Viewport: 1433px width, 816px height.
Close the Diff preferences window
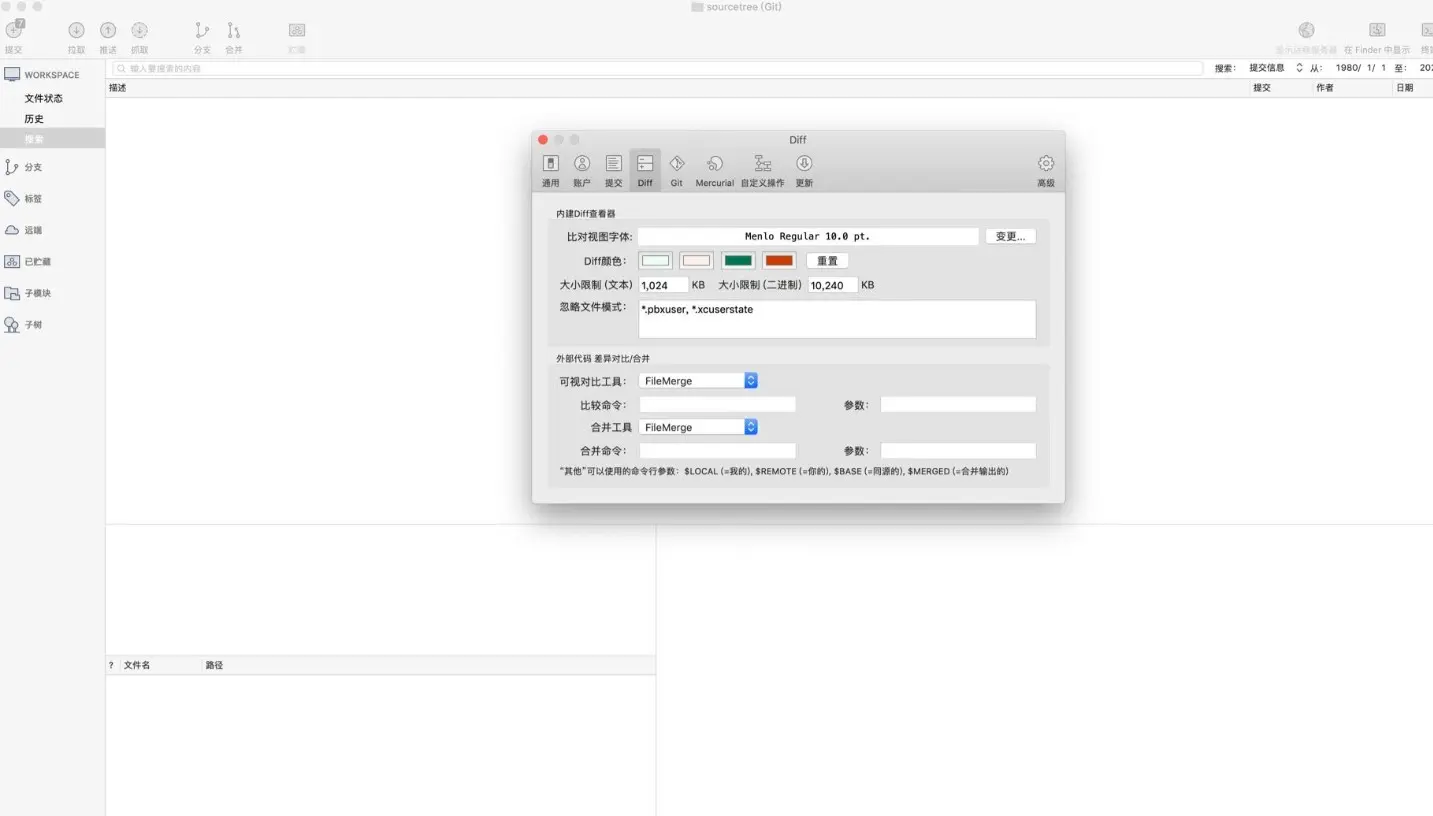[x=543, y=139]
